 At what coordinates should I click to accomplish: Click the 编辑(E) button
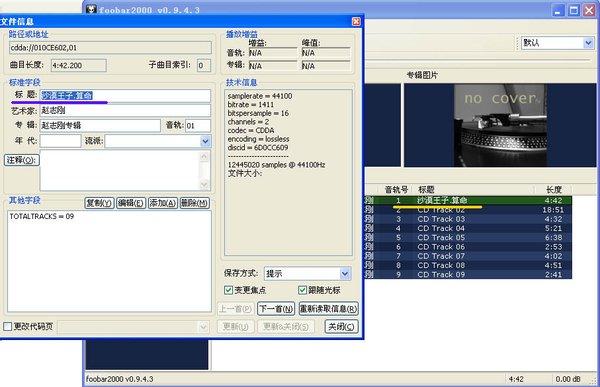click(131, 203)
